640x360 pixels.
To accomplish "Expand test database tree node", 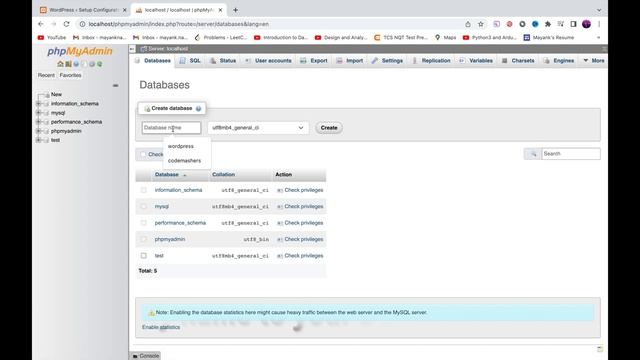I will coord(38,140).
